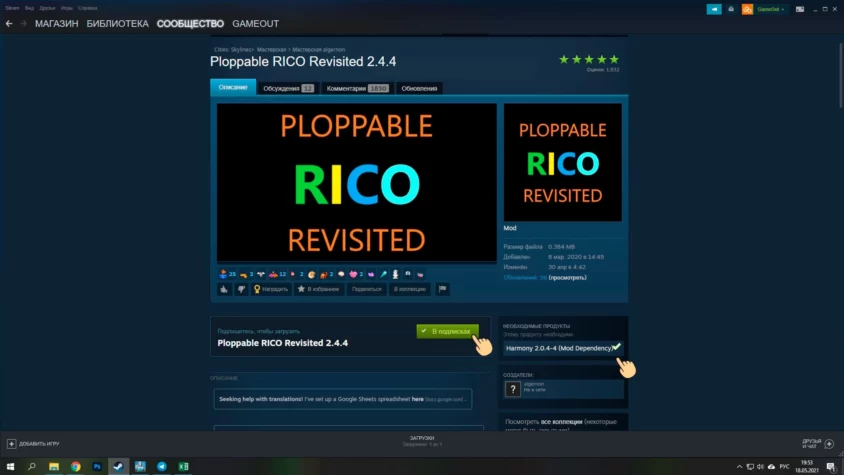Click the award icon with count 12
The image size is (844, 475).
277,274
